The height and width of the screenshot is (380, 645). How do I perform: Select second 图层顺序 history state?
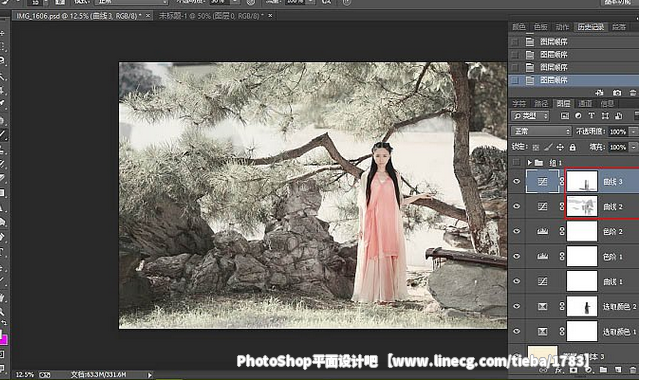(x=573, y=55)
